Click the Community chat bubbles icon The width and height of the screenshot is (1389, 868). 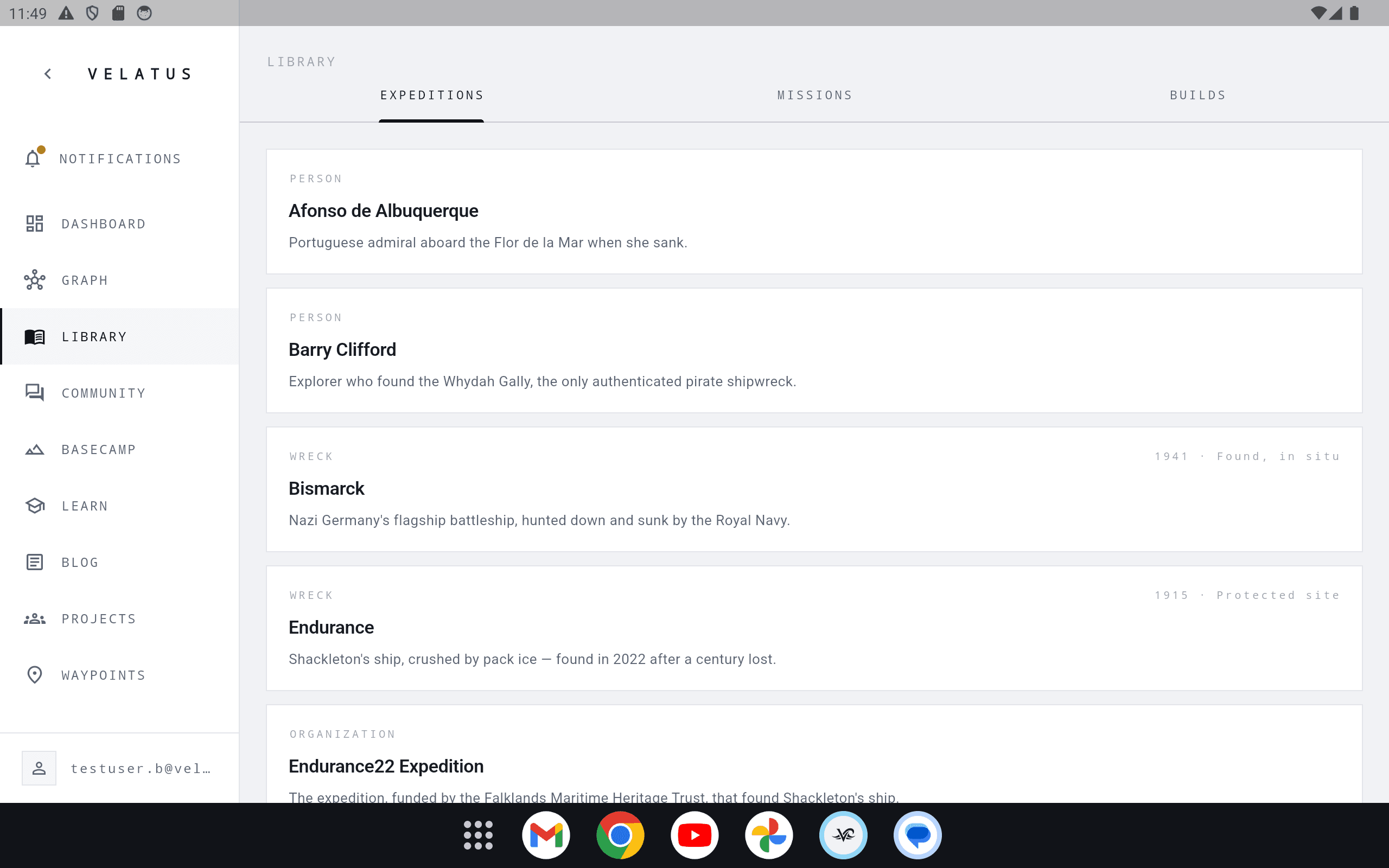click(34, 393)
